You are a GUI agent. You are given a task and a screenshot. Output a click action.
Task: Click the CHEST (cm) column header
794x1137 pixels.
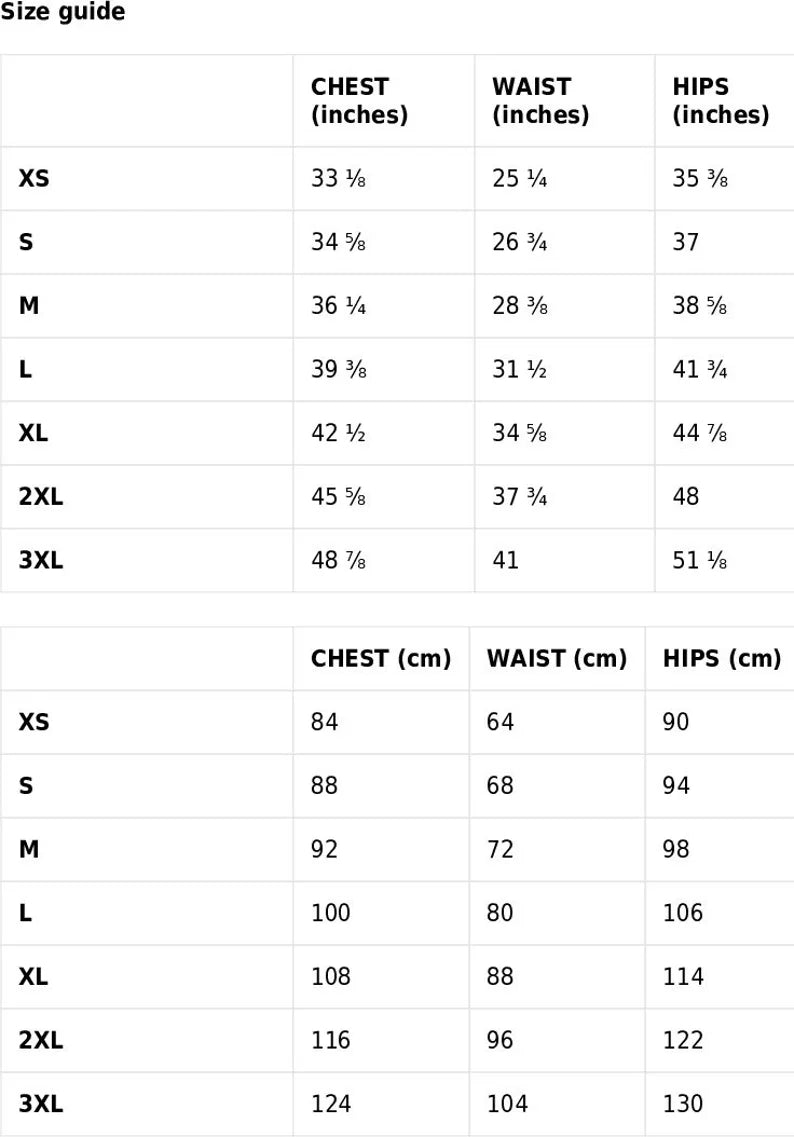(381, 659)
